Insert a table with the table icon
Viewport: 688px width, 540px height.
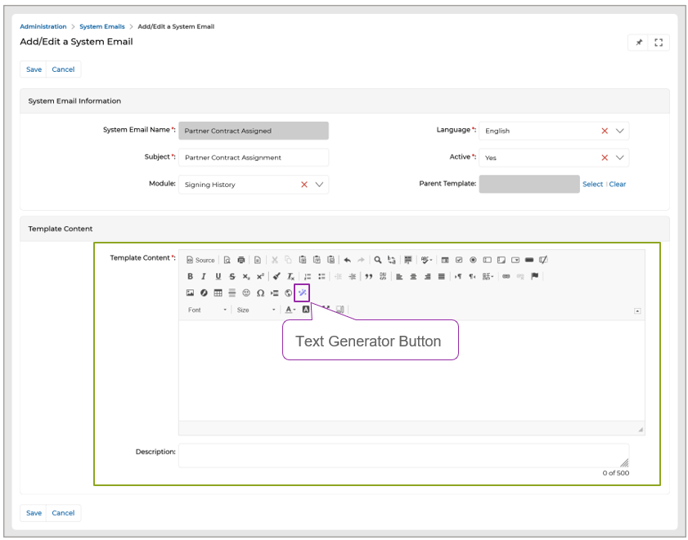[218, 293]
